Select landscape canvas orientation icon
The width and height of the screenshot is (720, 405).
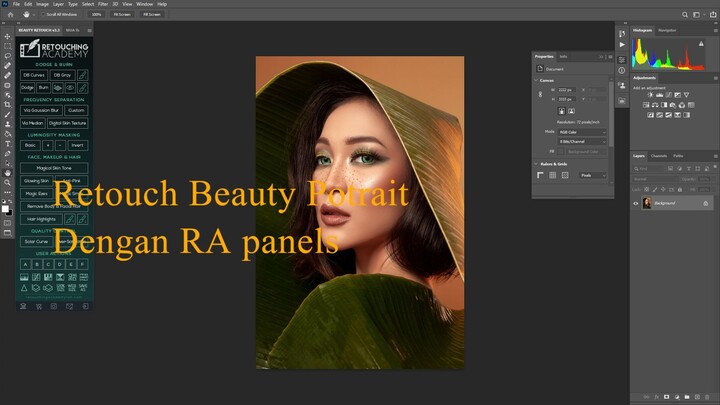coord(571,111)
